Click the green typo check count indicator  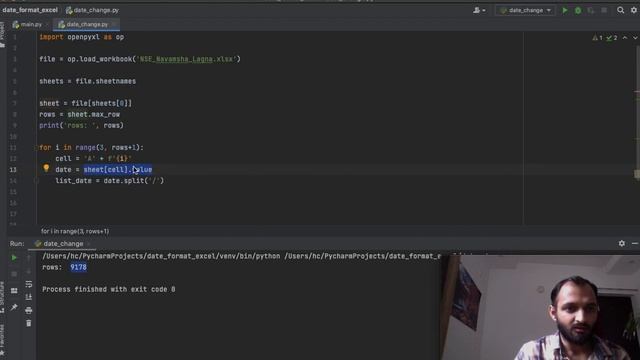tap(612, 38)
